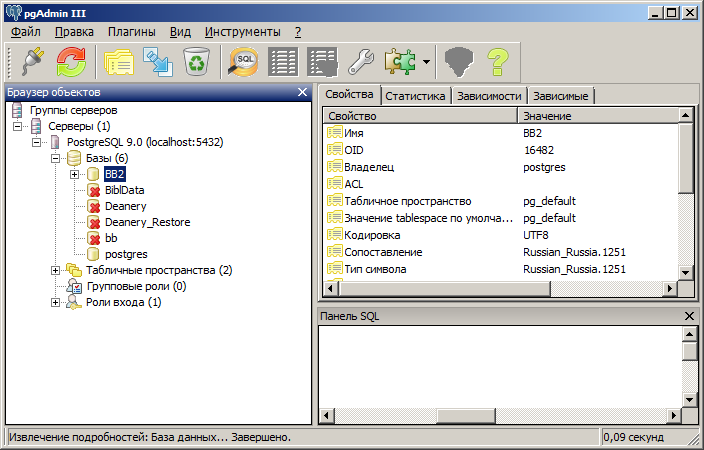Click the Групповые роли group icon

74,286
